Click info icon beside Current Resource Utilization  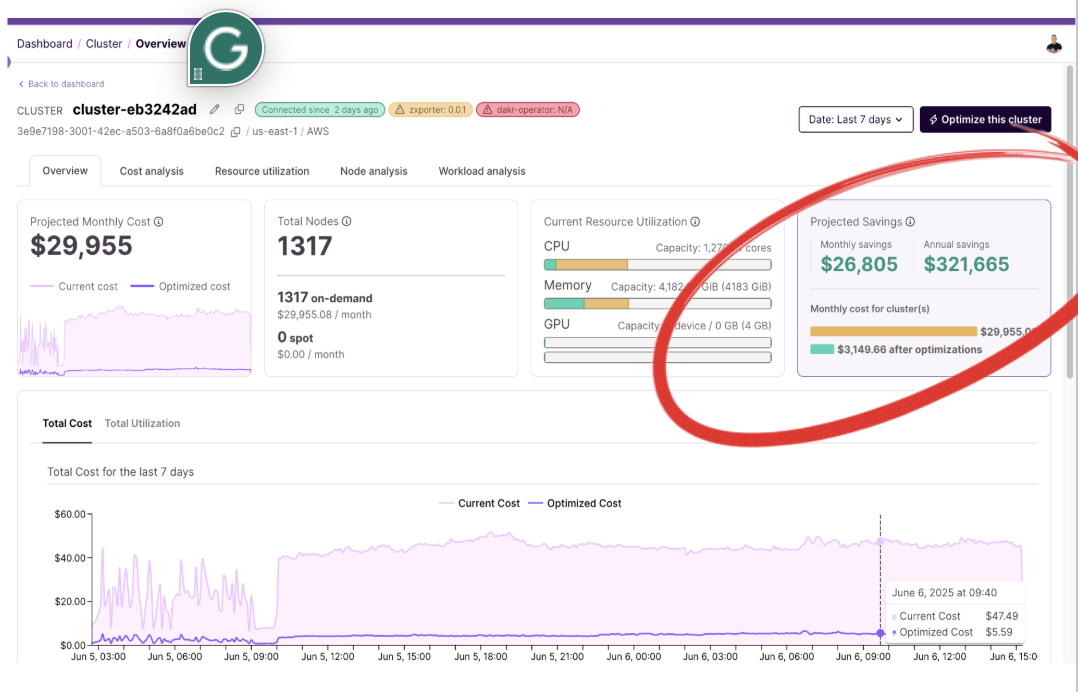(695, 222)
